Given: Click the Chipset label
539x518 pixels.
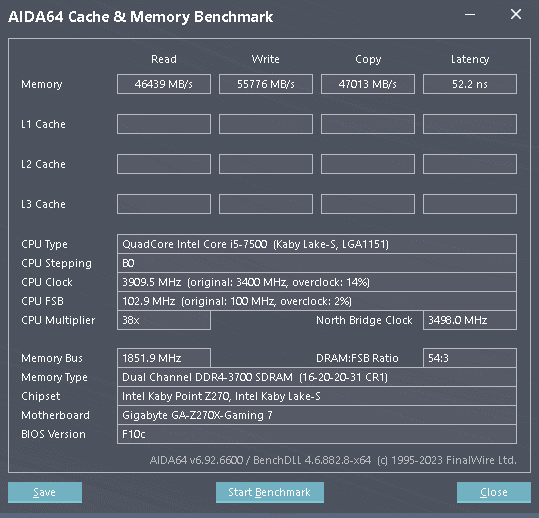Looking at the screenshot, I should [x=41, y=396].
